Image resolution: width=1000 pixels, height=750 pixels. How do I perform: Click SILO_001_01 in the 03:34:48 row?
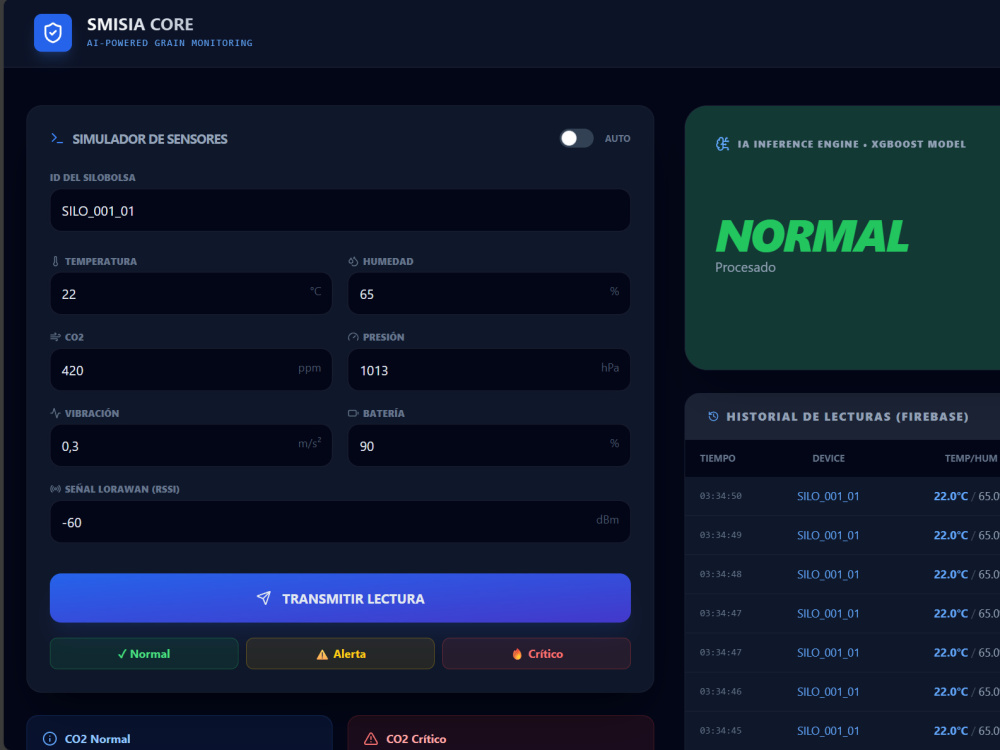[828, 575]
